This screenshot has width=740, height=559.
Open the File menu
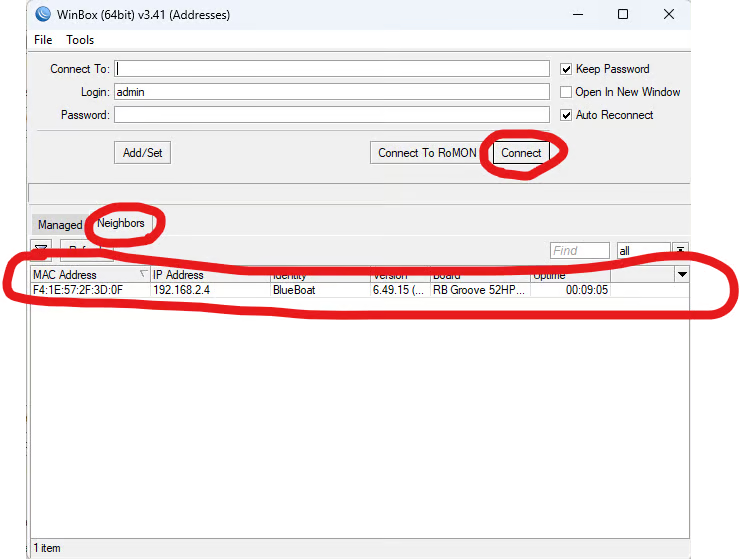pos(43,40)
